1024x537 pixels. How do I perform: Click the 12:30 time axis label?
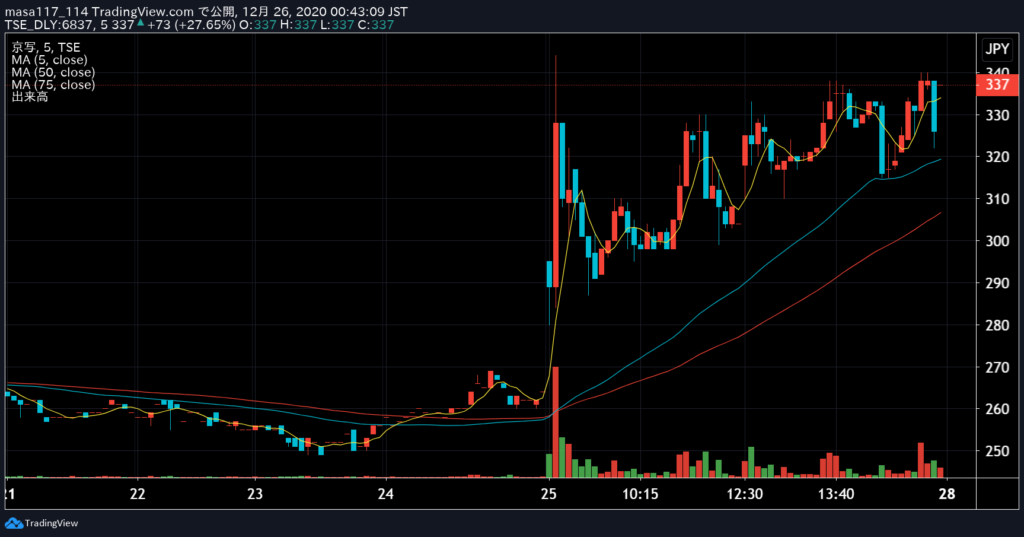pyautogui.click(x=744, y=494)
